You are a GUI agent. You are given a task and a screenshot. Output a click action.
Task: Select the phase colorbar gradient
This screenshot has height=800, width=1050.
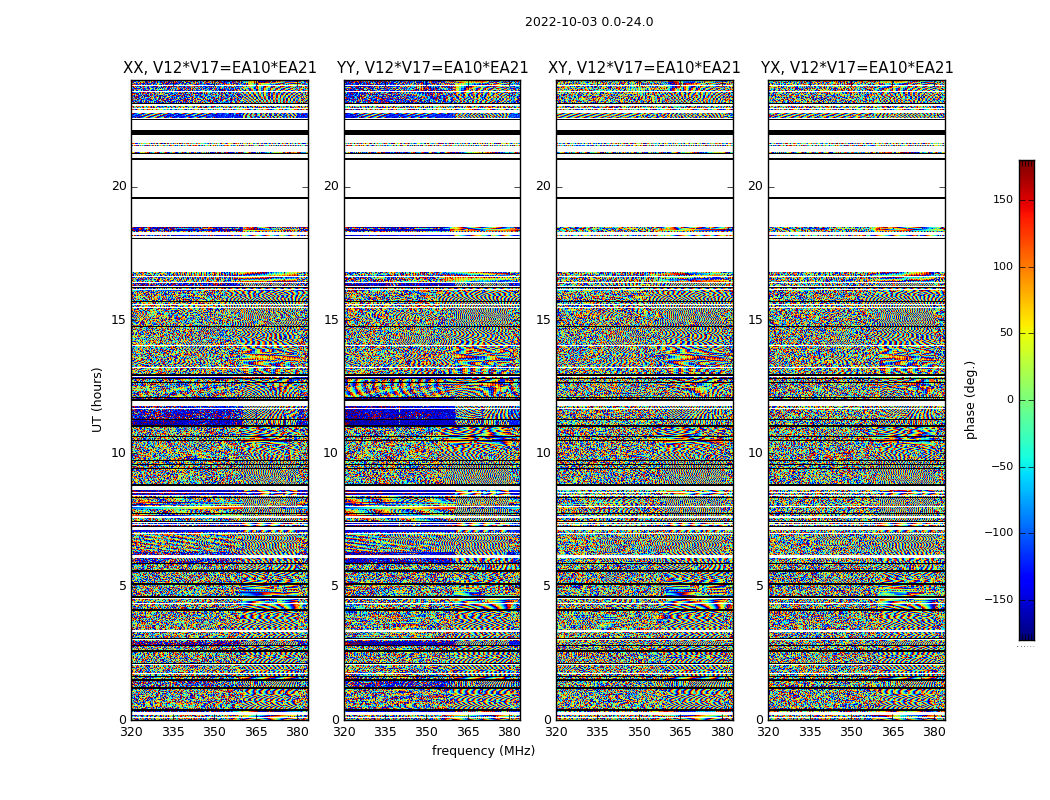[x=1027, y=400]
